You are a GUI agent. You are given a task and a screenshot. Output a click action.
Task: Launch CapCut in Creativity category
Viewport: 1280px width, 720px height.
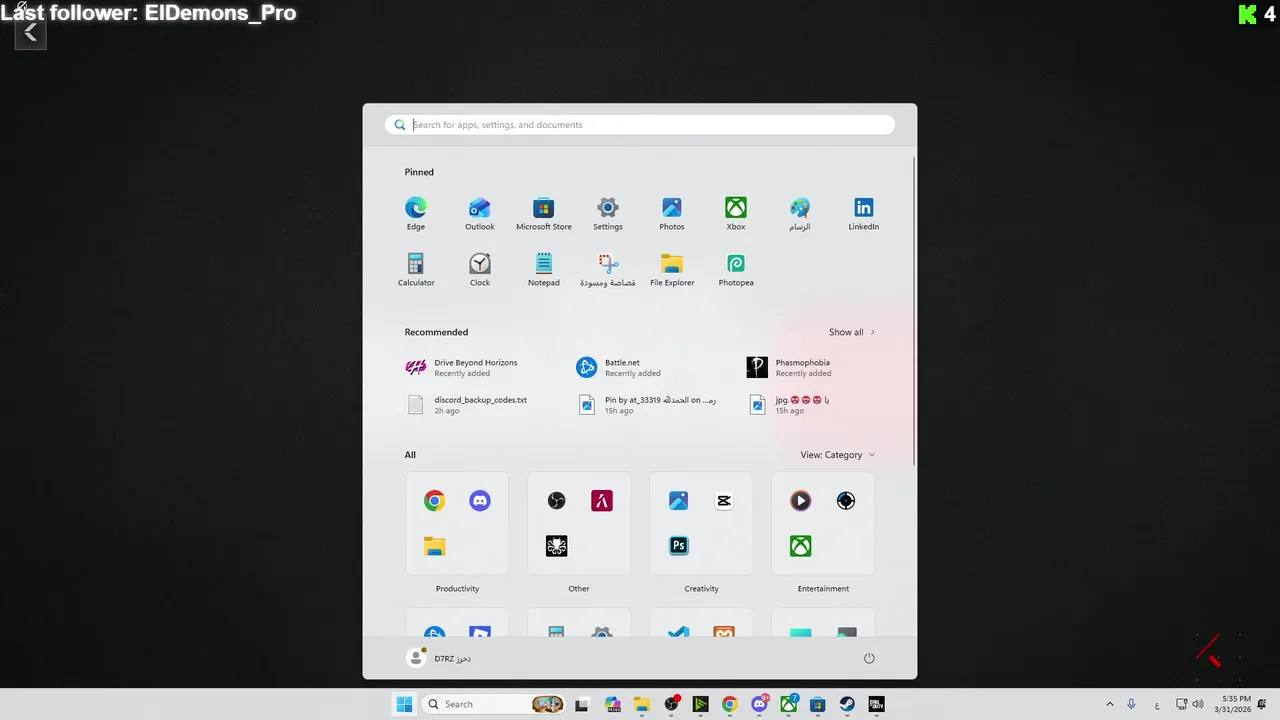pos(724,501)
